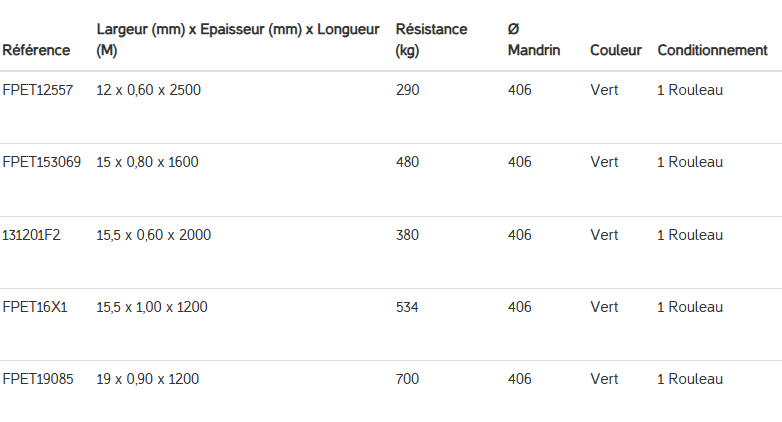Screen dimensions: 782x422
Task: Open reference FPET19085
Action: pyautogui.click(x=38, y=379)
